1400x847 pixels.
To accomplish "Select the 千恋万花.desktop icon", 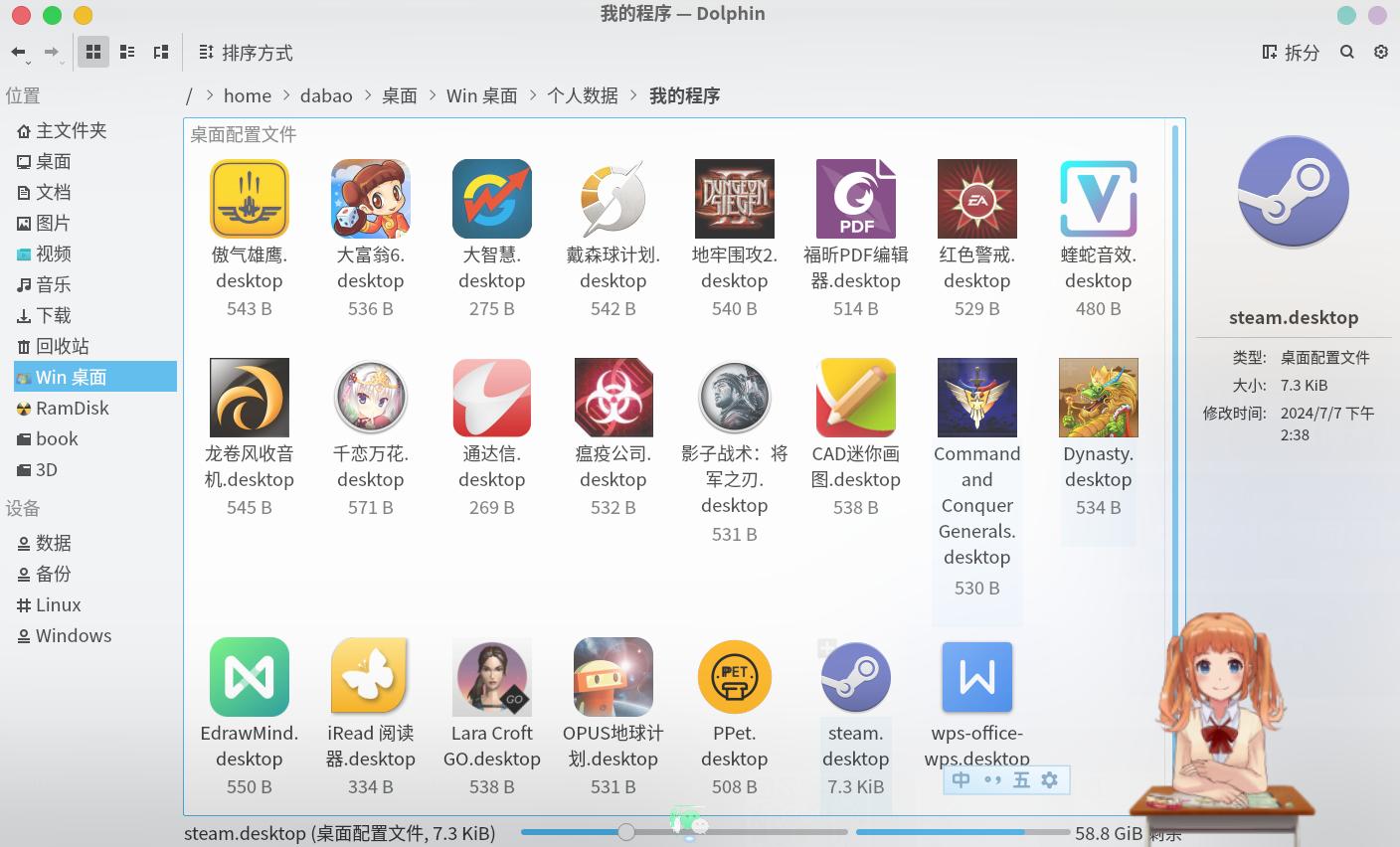I will 371,398.
